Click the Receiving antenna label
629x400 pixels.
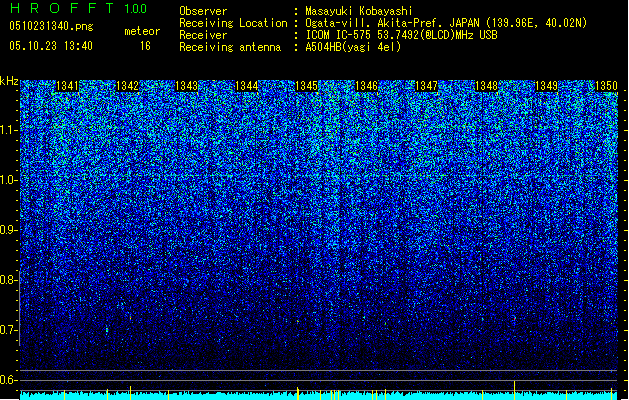pyautogui.click(x=230, y=47)
